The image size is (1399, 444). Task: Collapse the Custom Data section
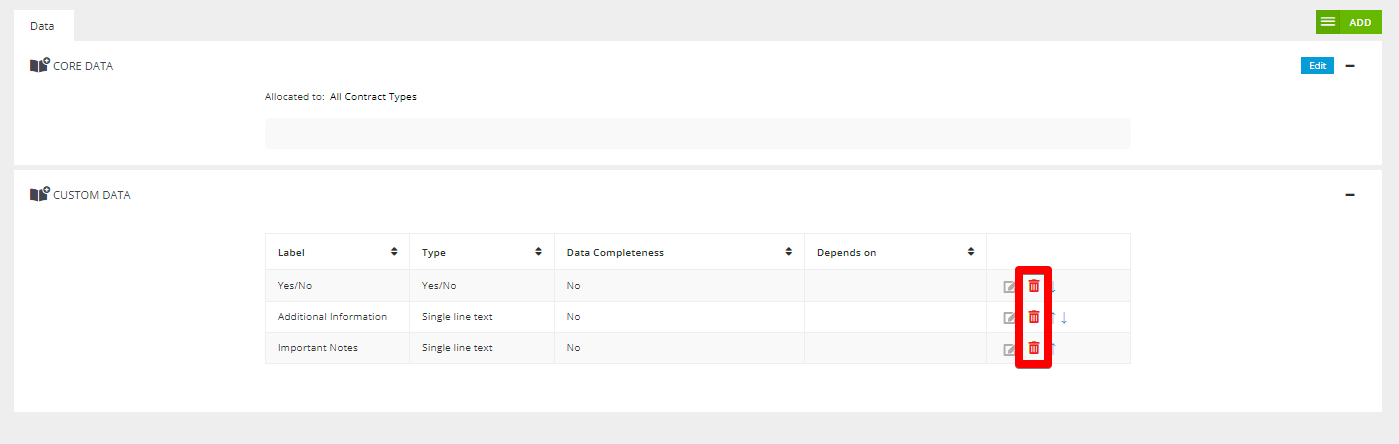pos(1350,195)
